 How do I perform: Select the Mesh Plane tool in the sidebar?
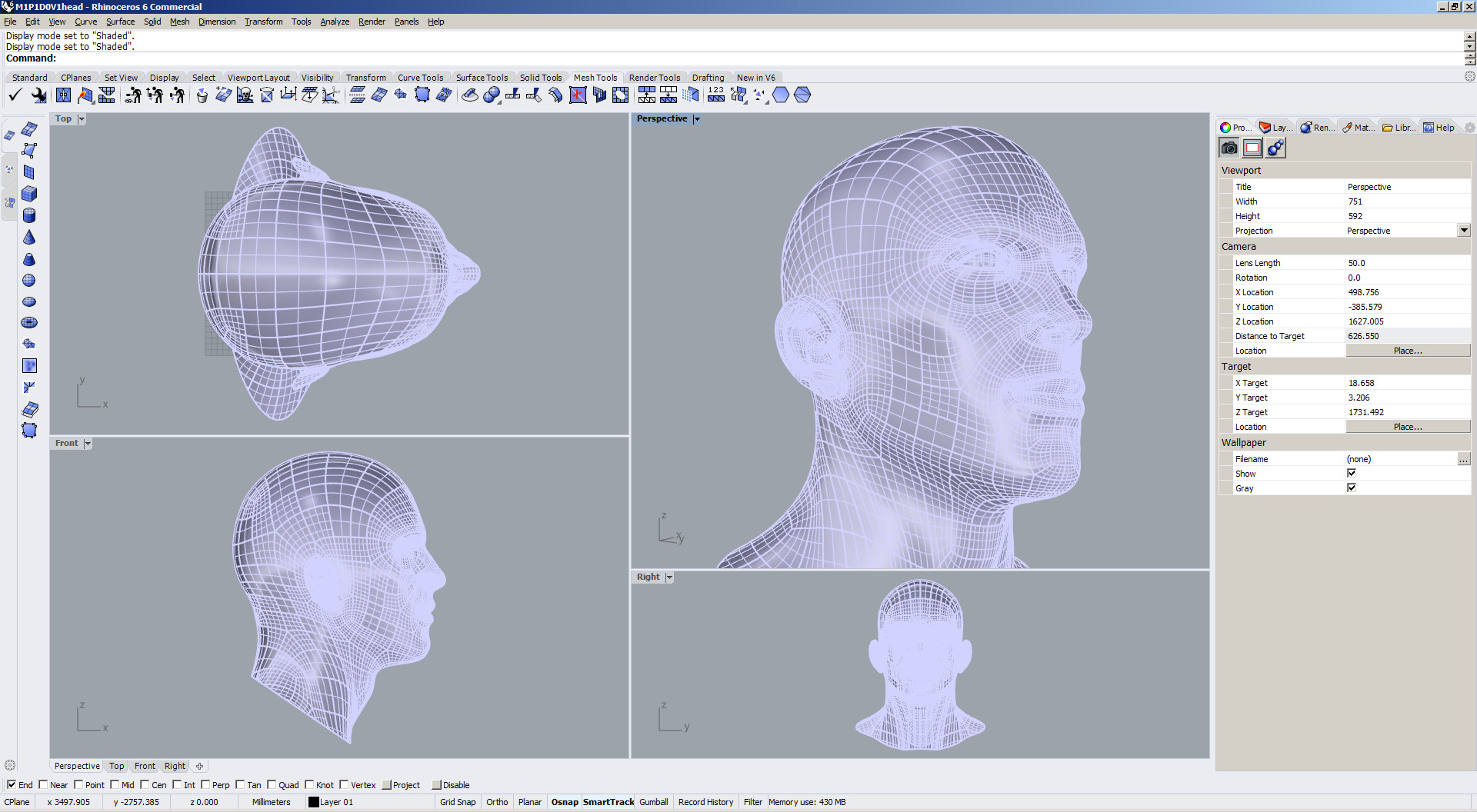[x=29, y=171]
